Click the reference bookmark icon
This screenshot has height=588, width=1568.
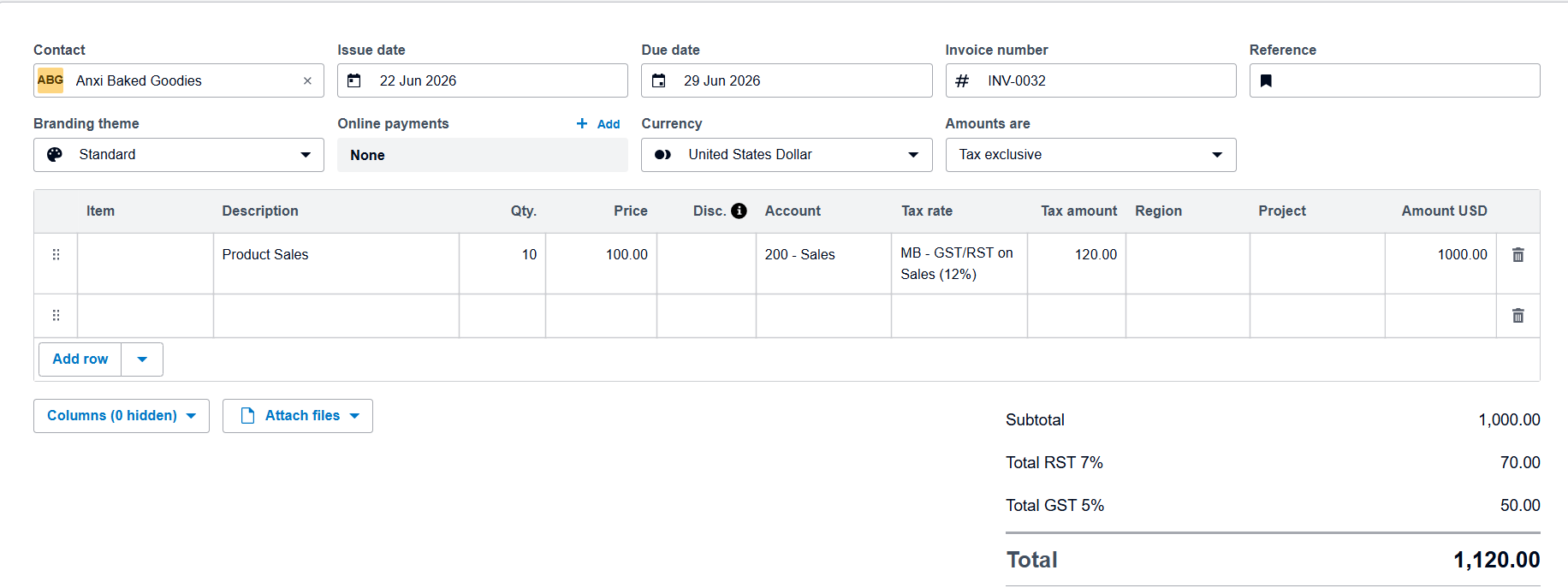(x=1266, y=80)
